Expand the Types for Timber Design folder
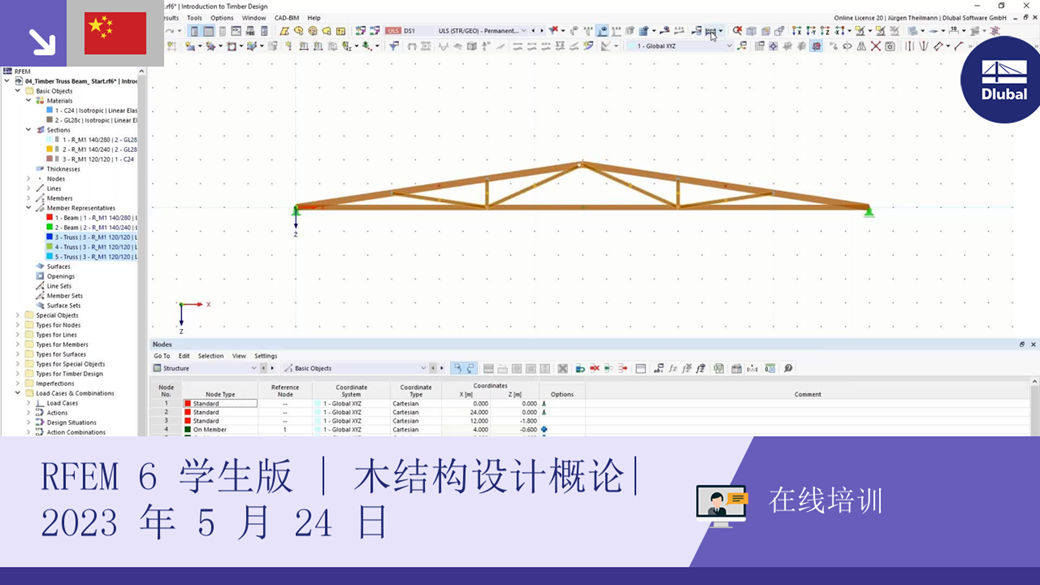The image size is (1040, 585). point(18,373)
